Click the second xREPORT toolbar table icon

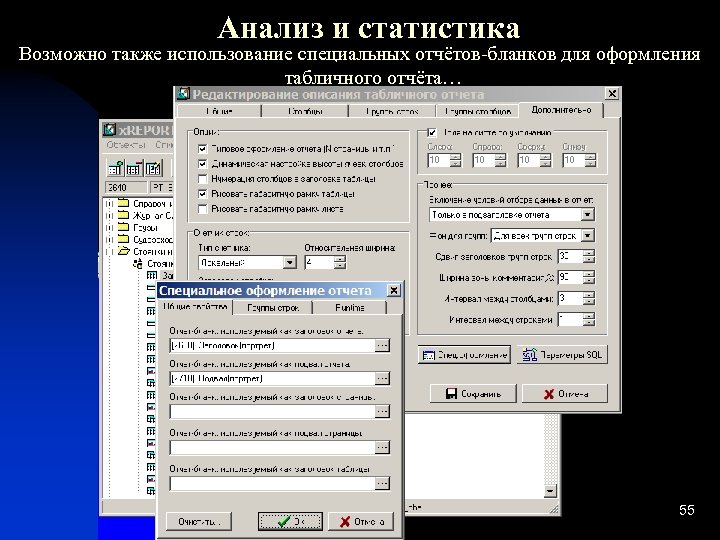(135, 168)
